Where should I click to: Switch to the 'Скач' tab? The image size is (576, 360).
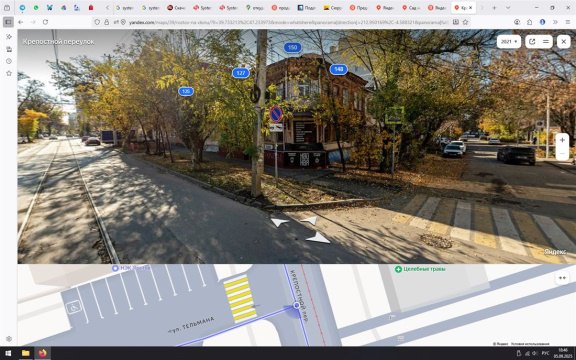point(176,7)
